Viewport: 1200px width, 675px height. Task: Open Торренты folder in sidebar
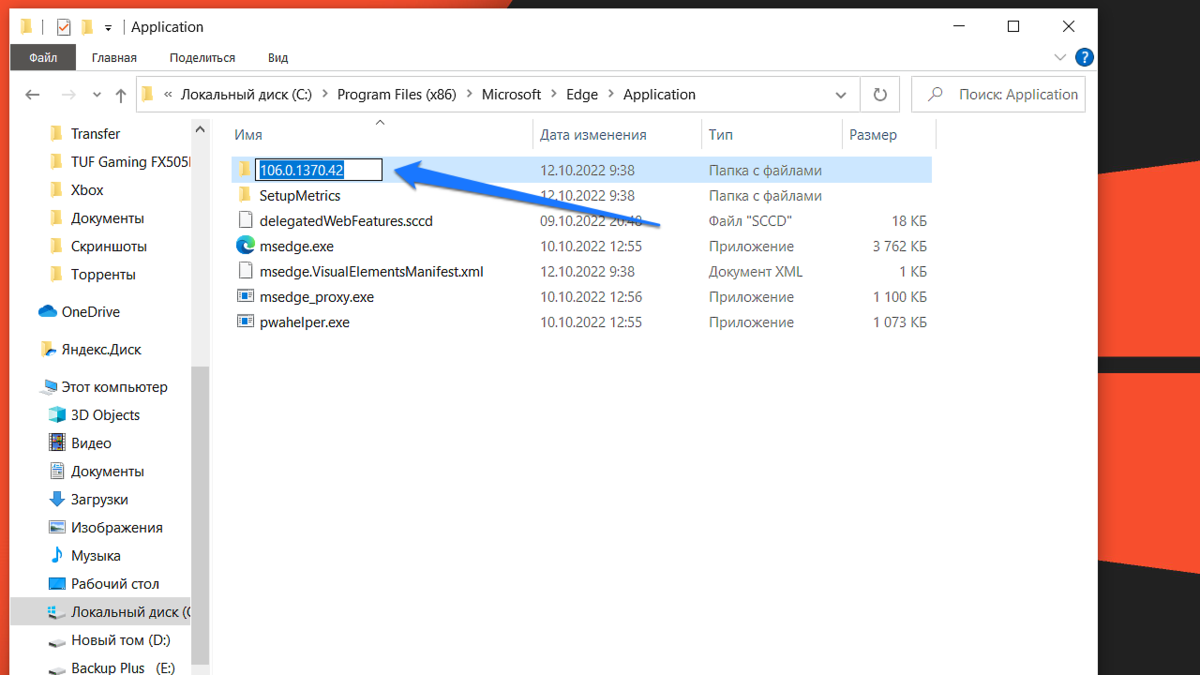tap(103, 274)
